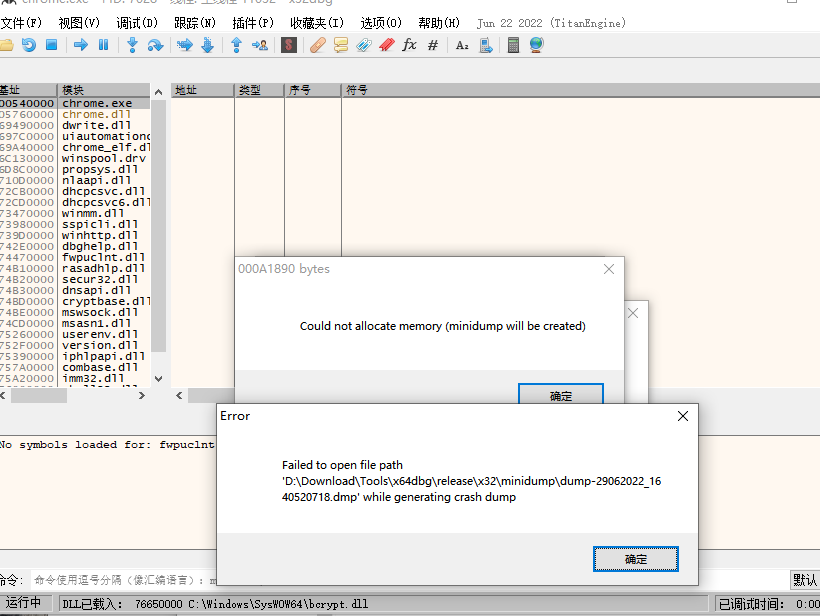
Task: Pause execution using the pause icon
Action: tap(104, 45)
